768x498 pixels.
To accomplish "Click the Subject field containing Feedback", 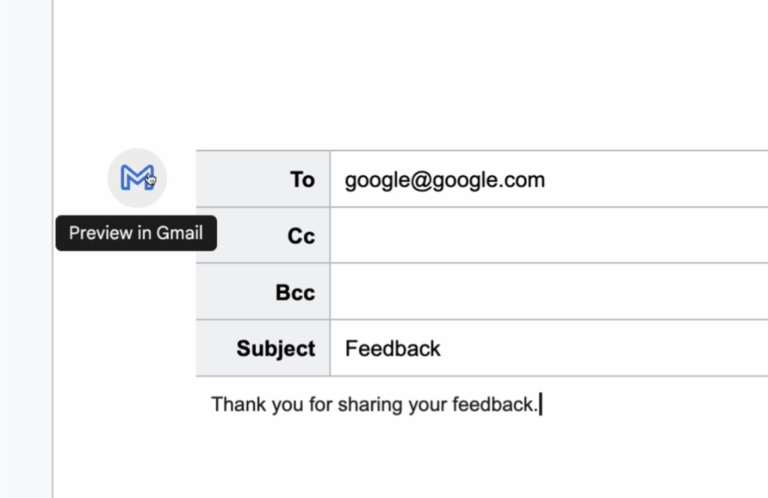I will 549,348.
